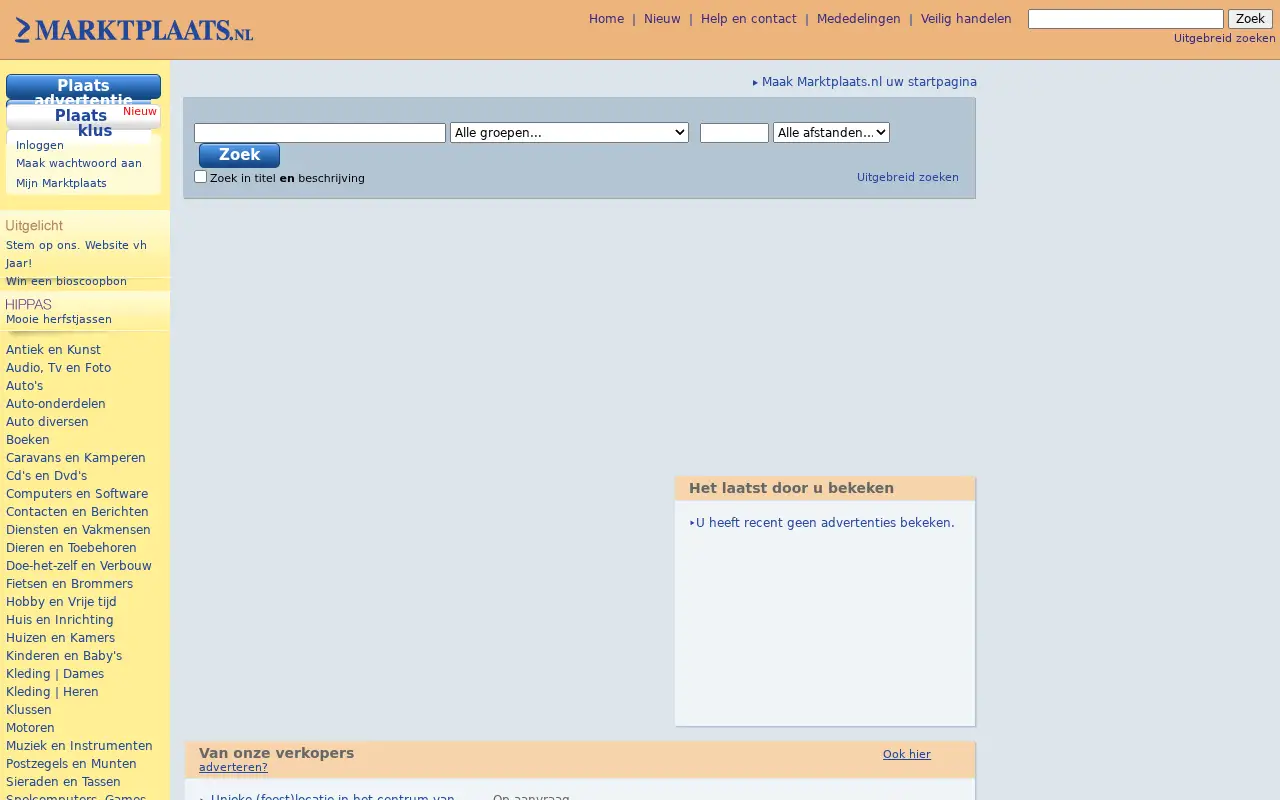The width and height of the screenshot is (1280, 800).
Task: Open the Alle afstanden dropdown
Action: pos(831,132)
